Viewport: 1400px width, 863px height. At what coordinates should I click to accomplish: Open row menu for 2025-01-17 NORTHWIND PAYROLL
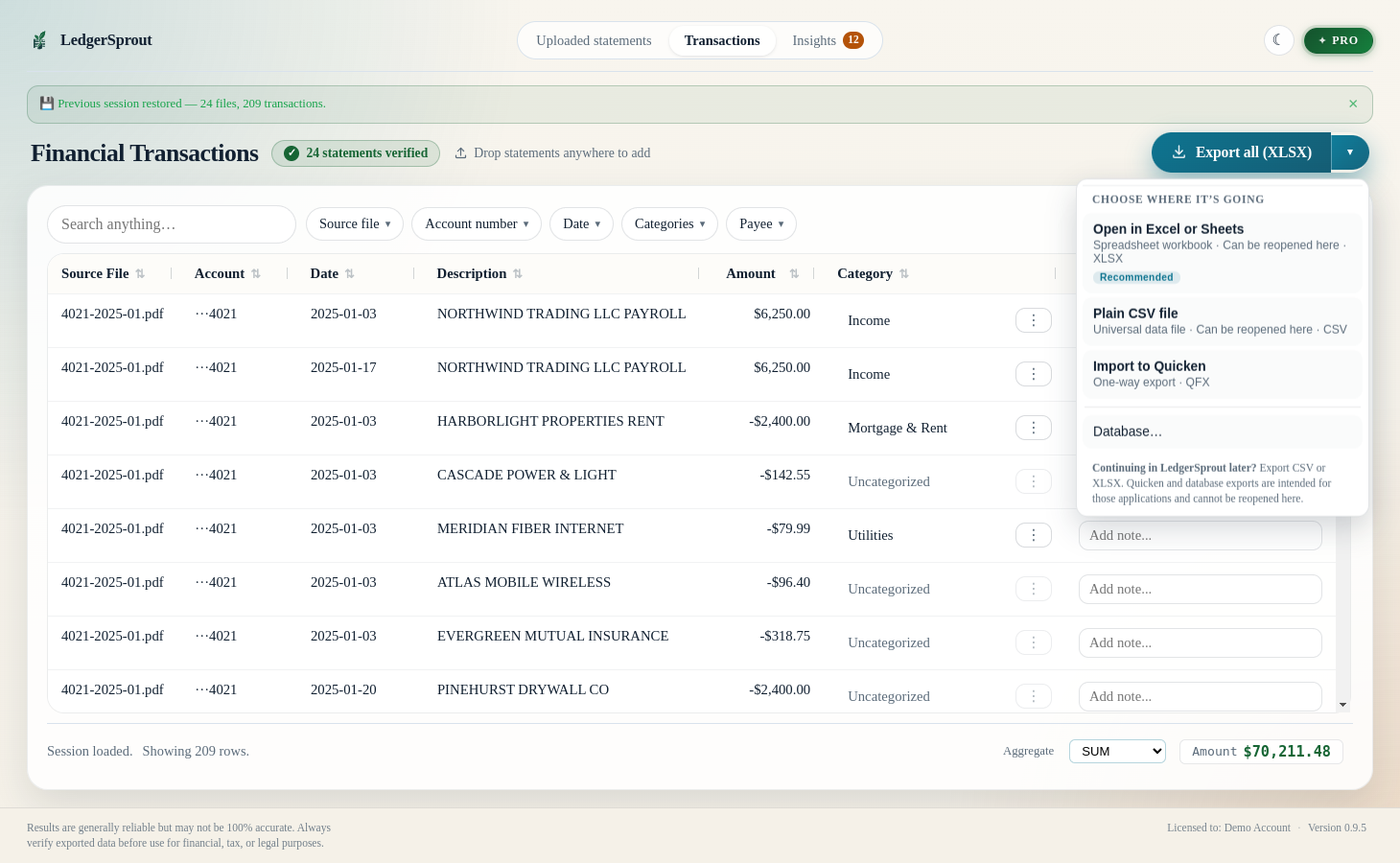[1034, 374]
